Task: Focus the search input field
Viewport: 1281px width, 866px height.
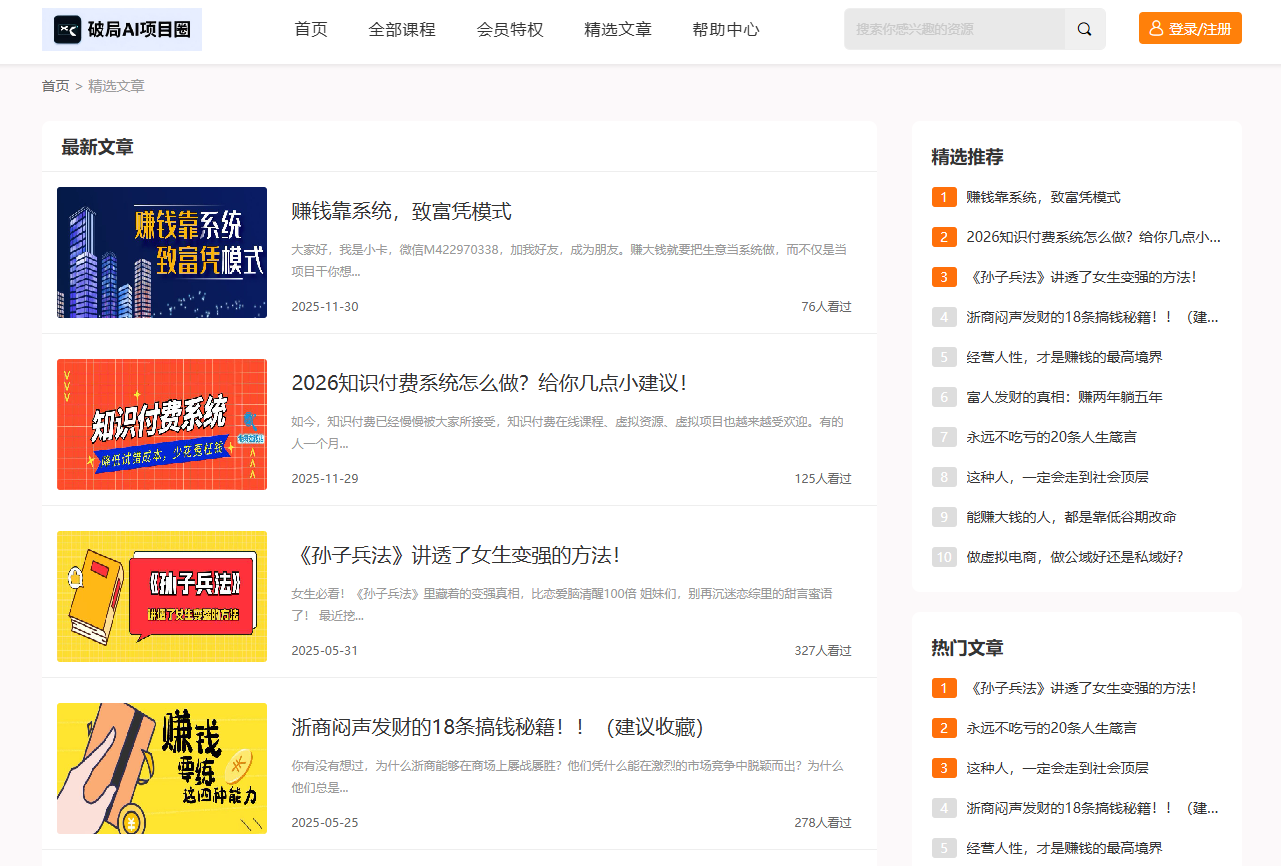Action: (x=955, y=29)
